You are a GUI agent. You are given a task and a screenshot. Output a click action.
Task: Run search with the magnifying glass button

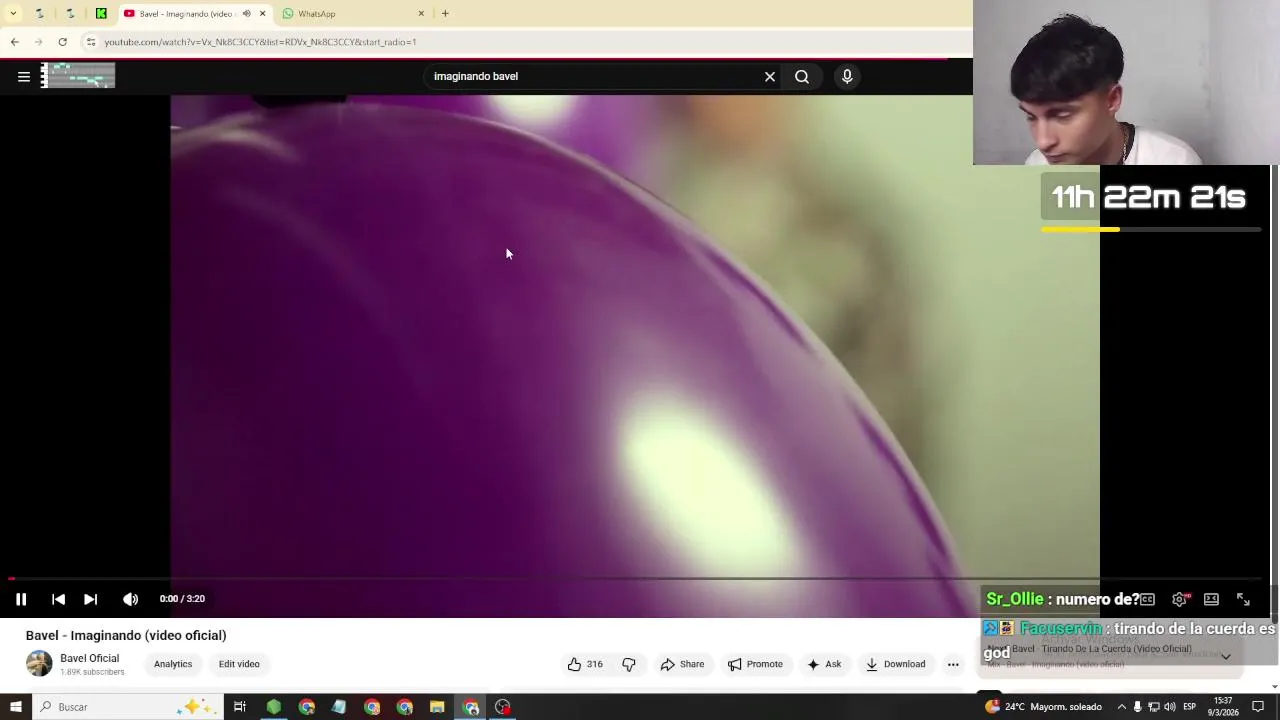click(802, 76)
